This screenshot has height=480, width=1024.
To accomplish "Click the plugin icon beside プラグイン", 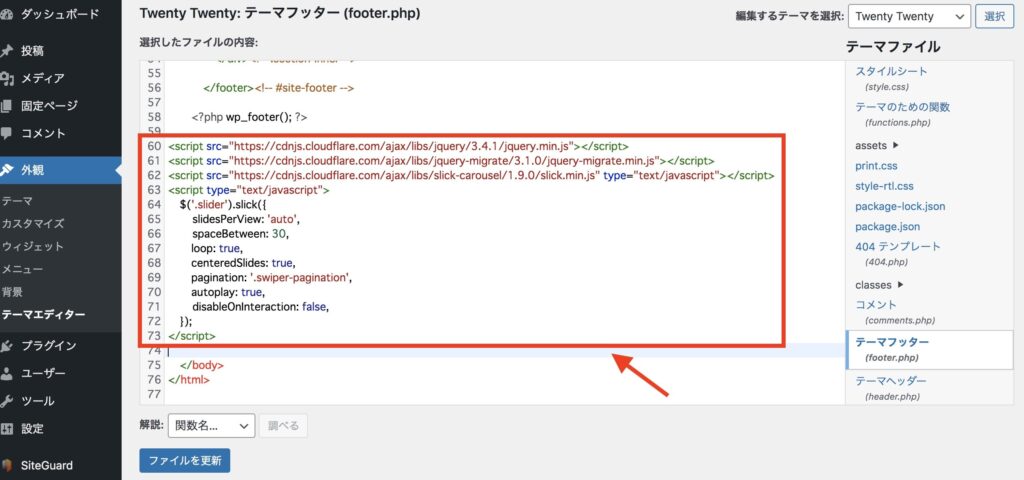I will (7, 346).
